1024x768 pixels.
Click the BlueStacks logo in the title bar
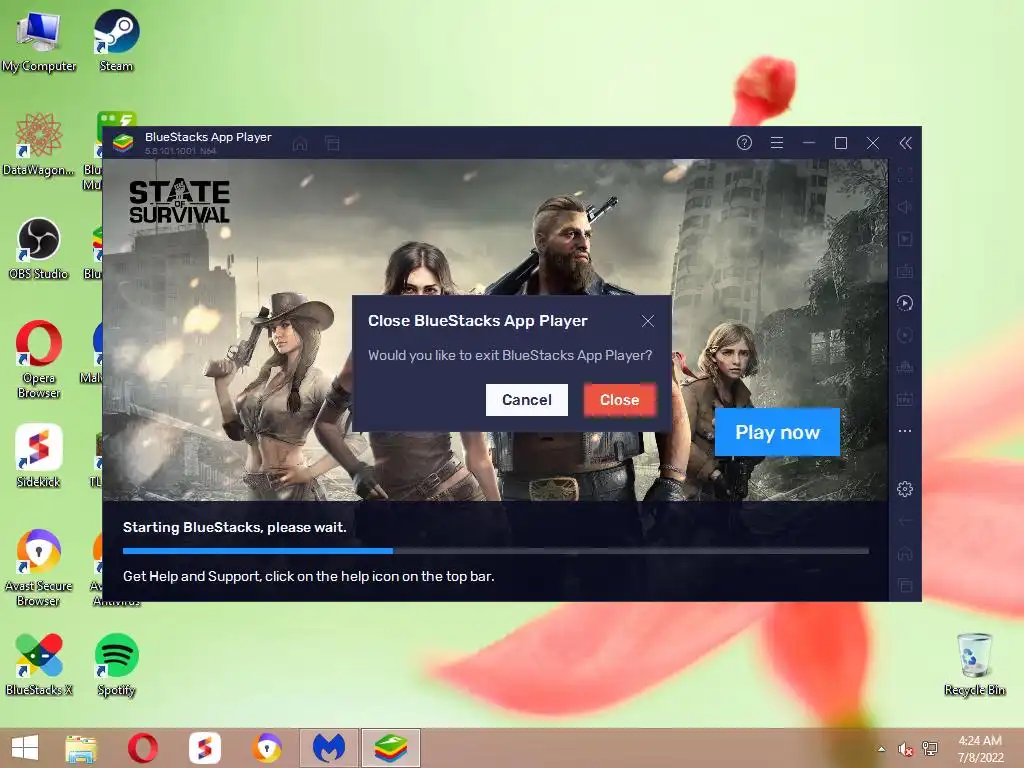[123, 142]
